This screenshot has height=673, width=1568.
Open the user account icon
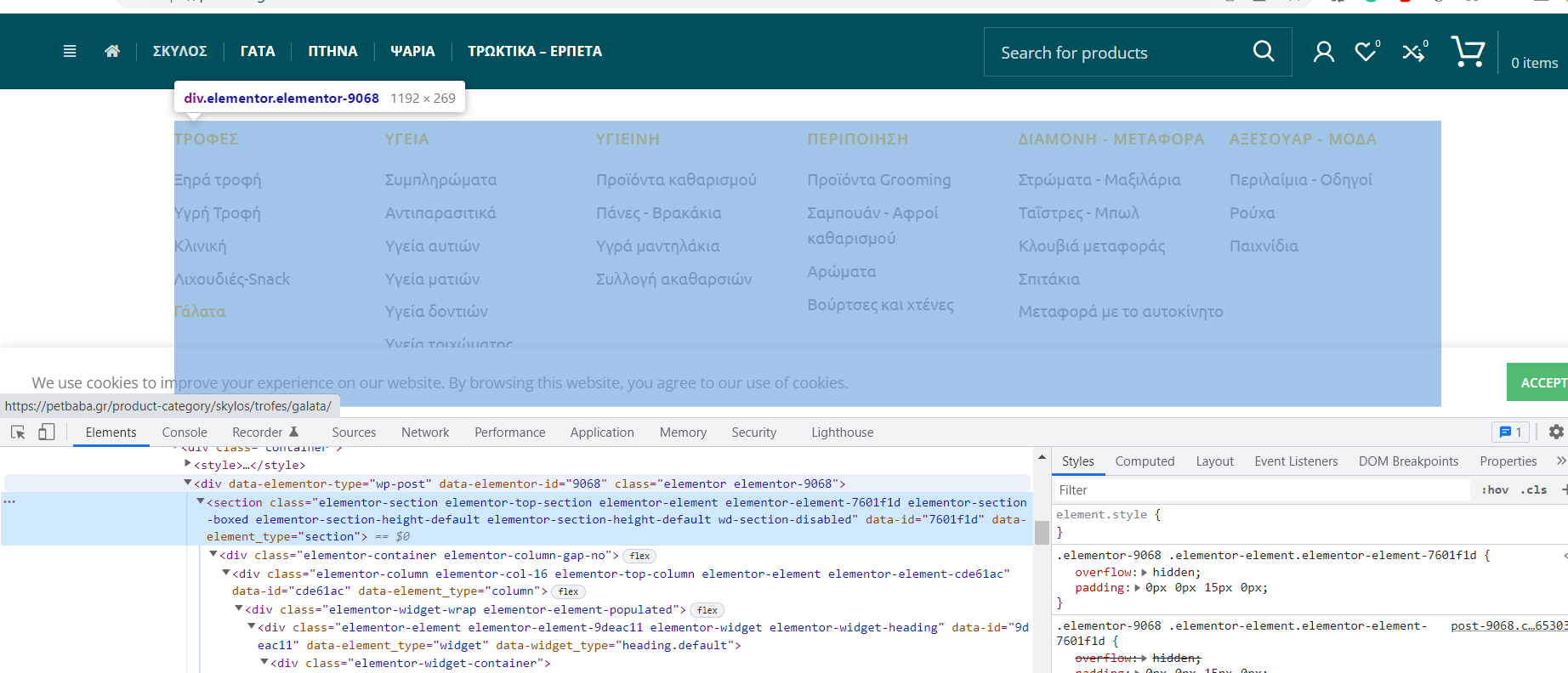(1323, 52)
